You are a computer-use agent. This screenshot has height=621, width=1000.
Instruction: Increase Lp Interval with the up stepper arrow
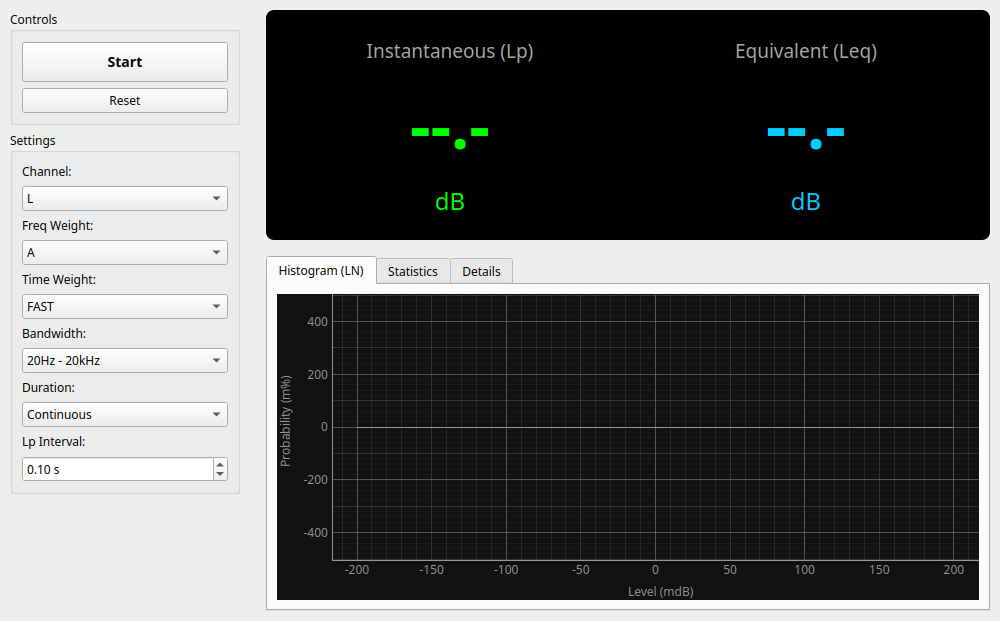(x=220, y=463)
